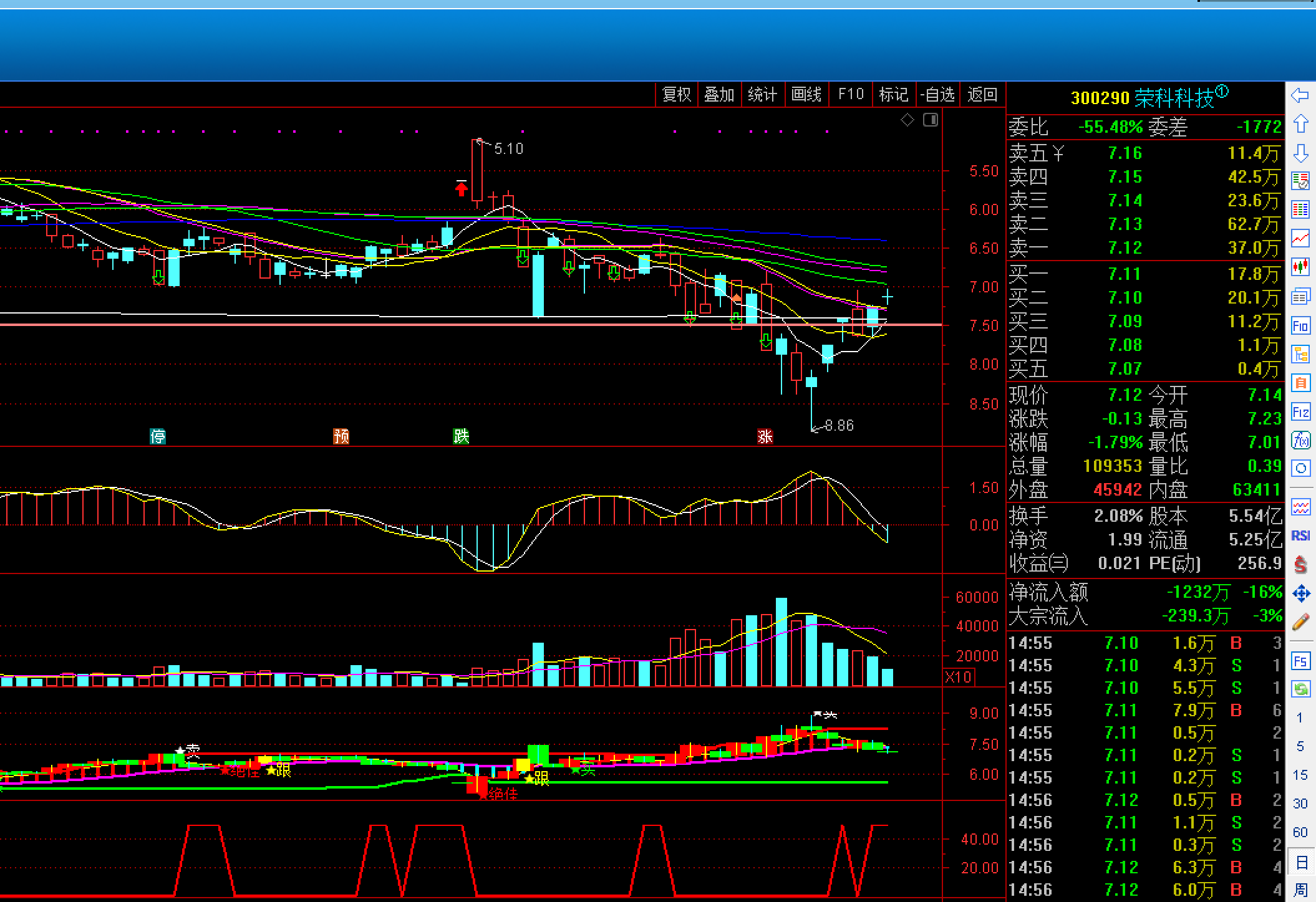Switch to 15-minute period
Viewport: 1316px width, 902px height.
point(1300,775)
